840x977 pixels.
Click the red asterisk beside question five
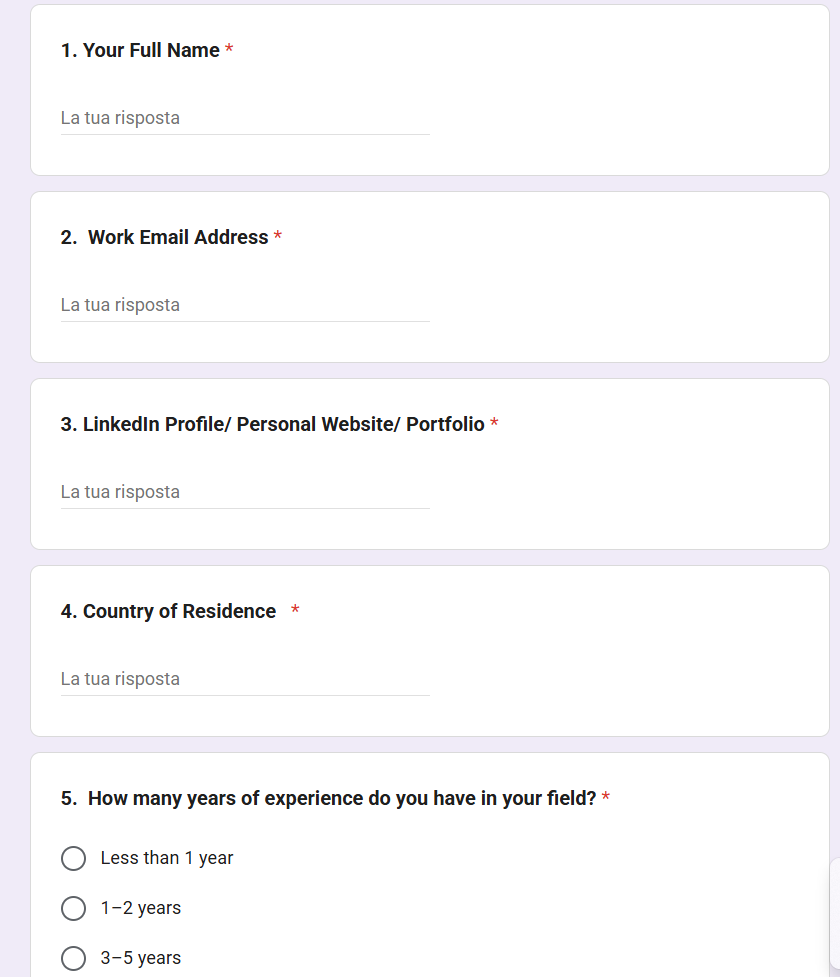coord(607,798)
